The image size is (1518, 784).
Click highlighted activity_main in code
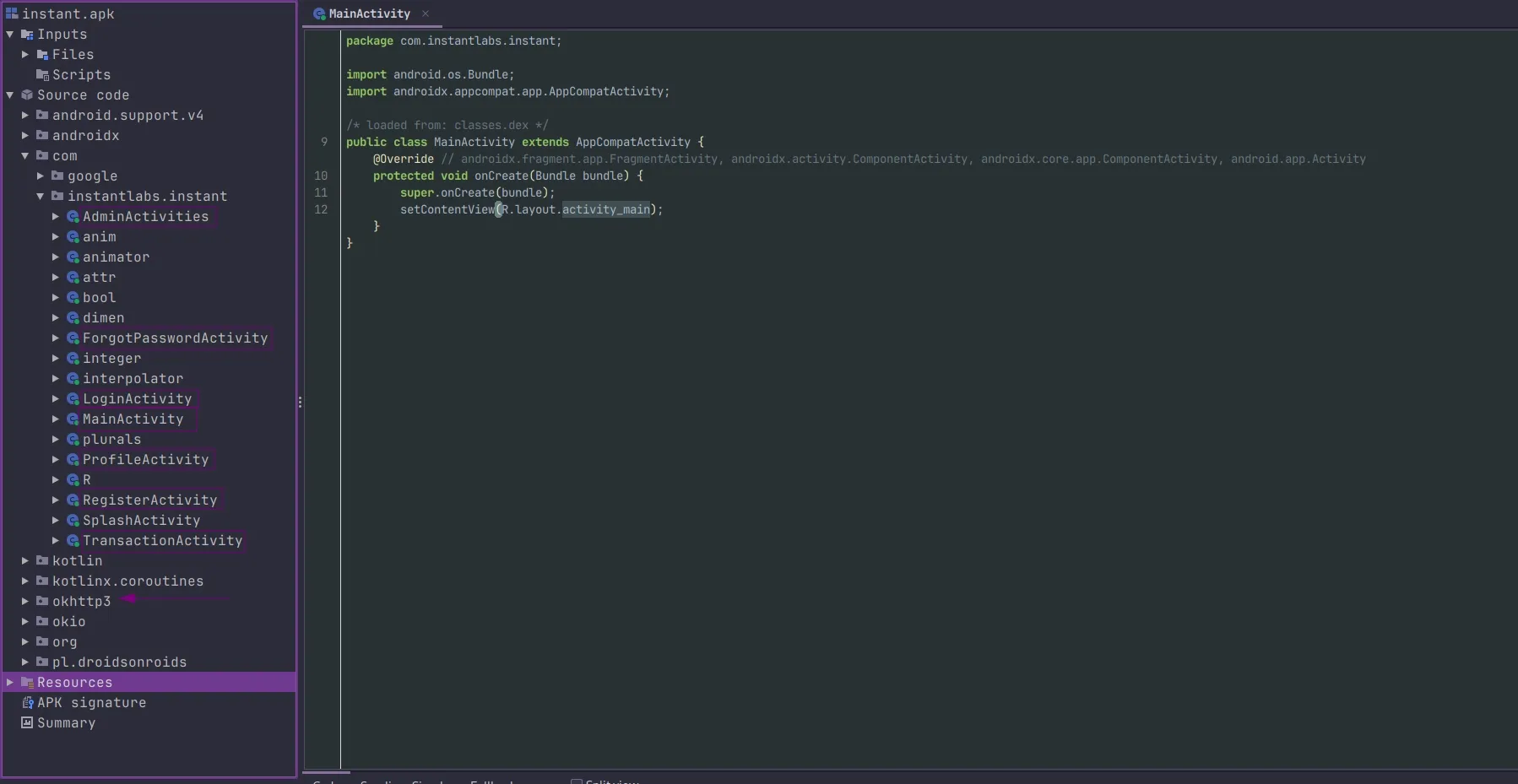tap(606, 210)
